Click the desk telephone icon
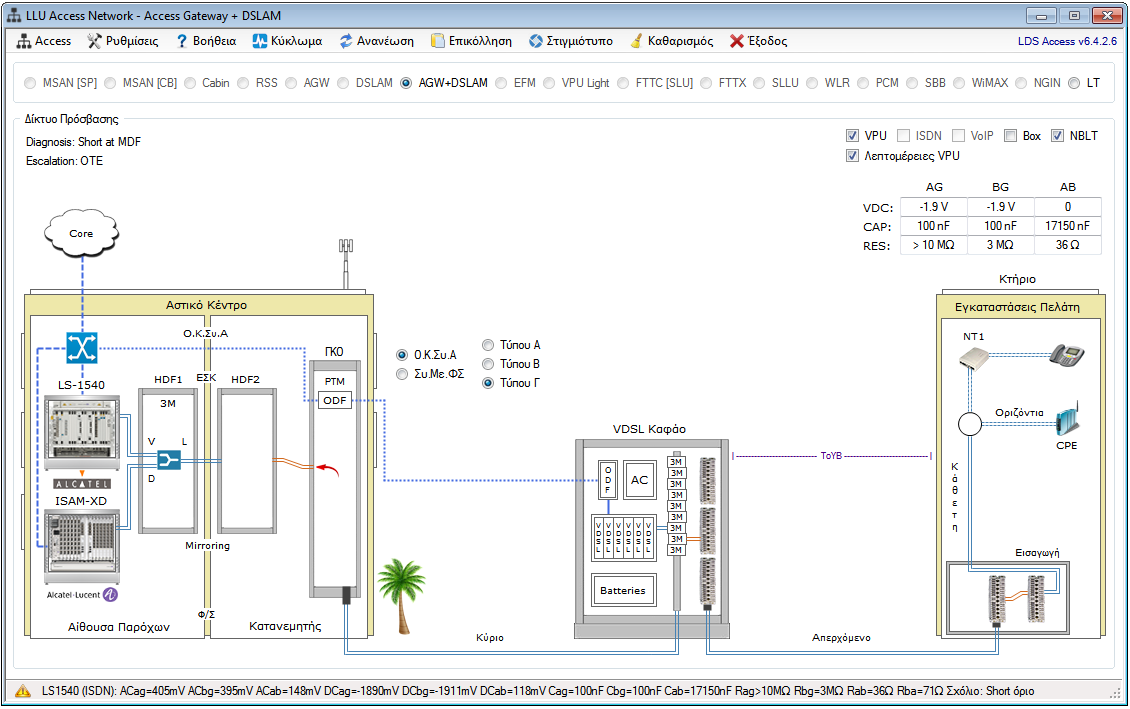 (x=1066, y=355)
